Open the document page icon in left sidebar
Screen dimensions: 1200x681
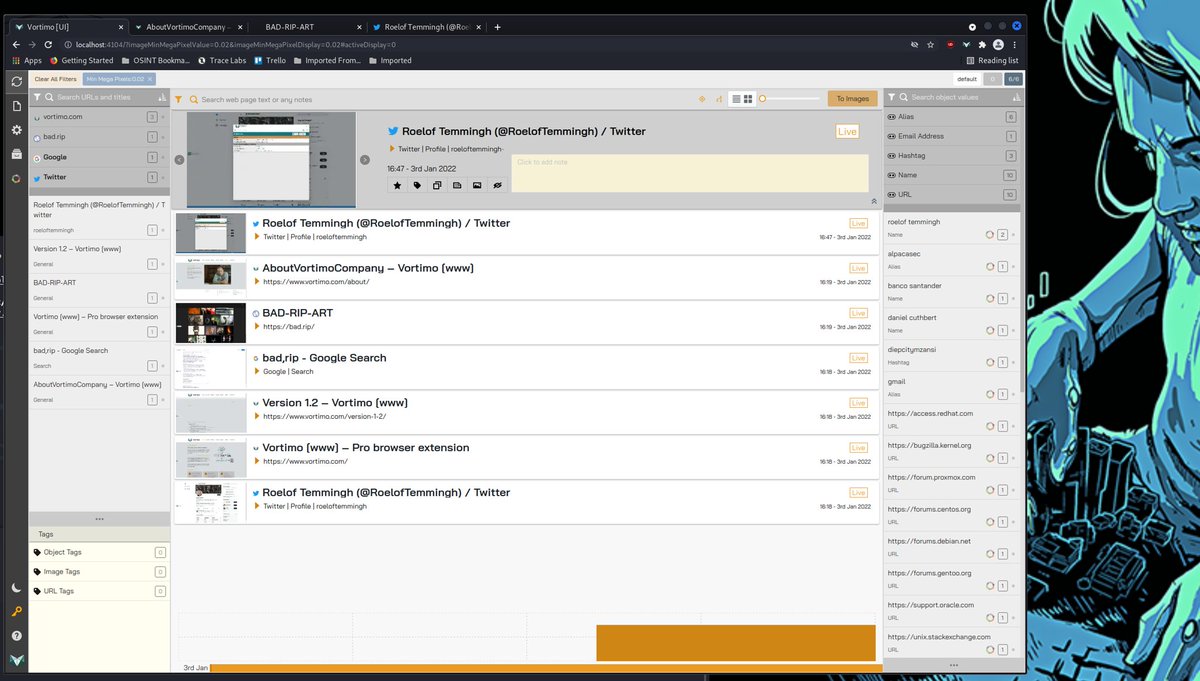point(16,106)
